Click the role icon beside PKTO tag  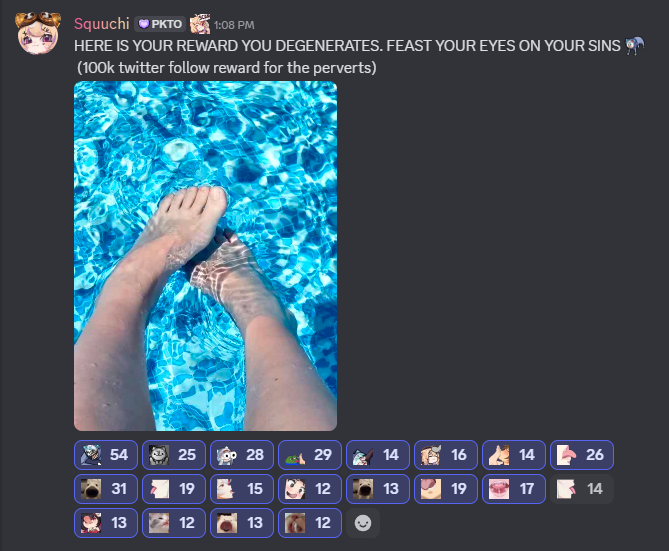[x=200, y=23]
